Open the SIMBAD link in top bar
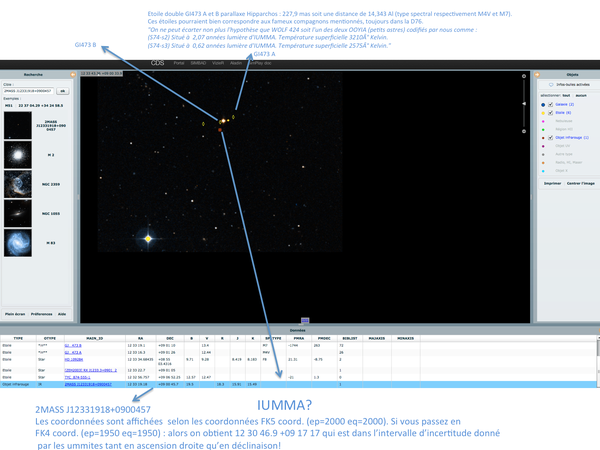600x450 pixels. pyautogui.click(x=198, y=63)
